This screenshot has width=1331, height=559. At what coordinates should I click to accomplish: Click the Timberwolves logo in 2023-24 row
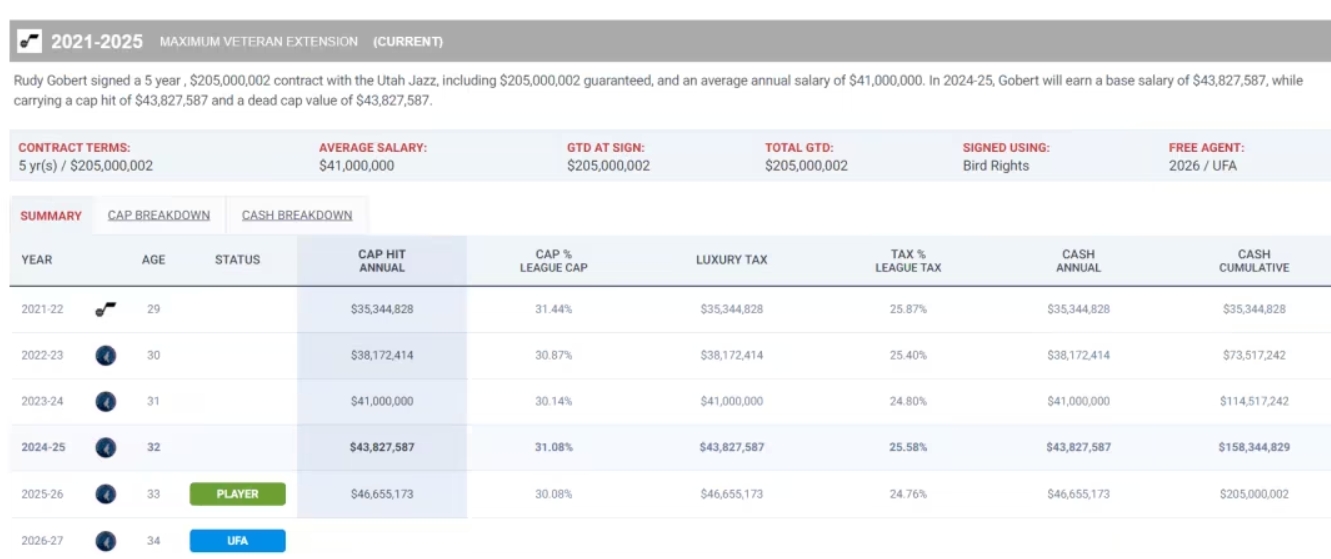[105, 401]
